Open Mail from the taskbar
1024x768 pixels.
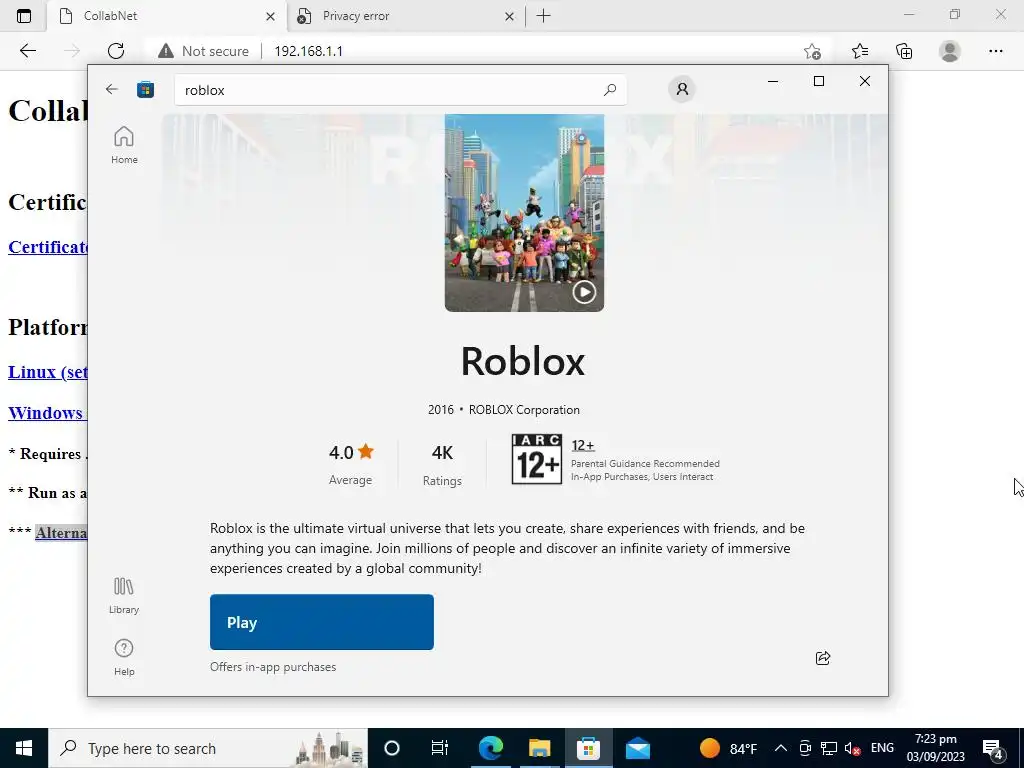click(637, 748)
